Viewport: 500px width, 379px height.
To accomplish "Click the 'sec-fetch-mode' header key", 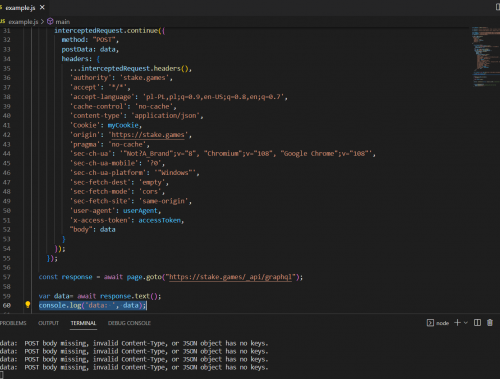I will [100, 192].
